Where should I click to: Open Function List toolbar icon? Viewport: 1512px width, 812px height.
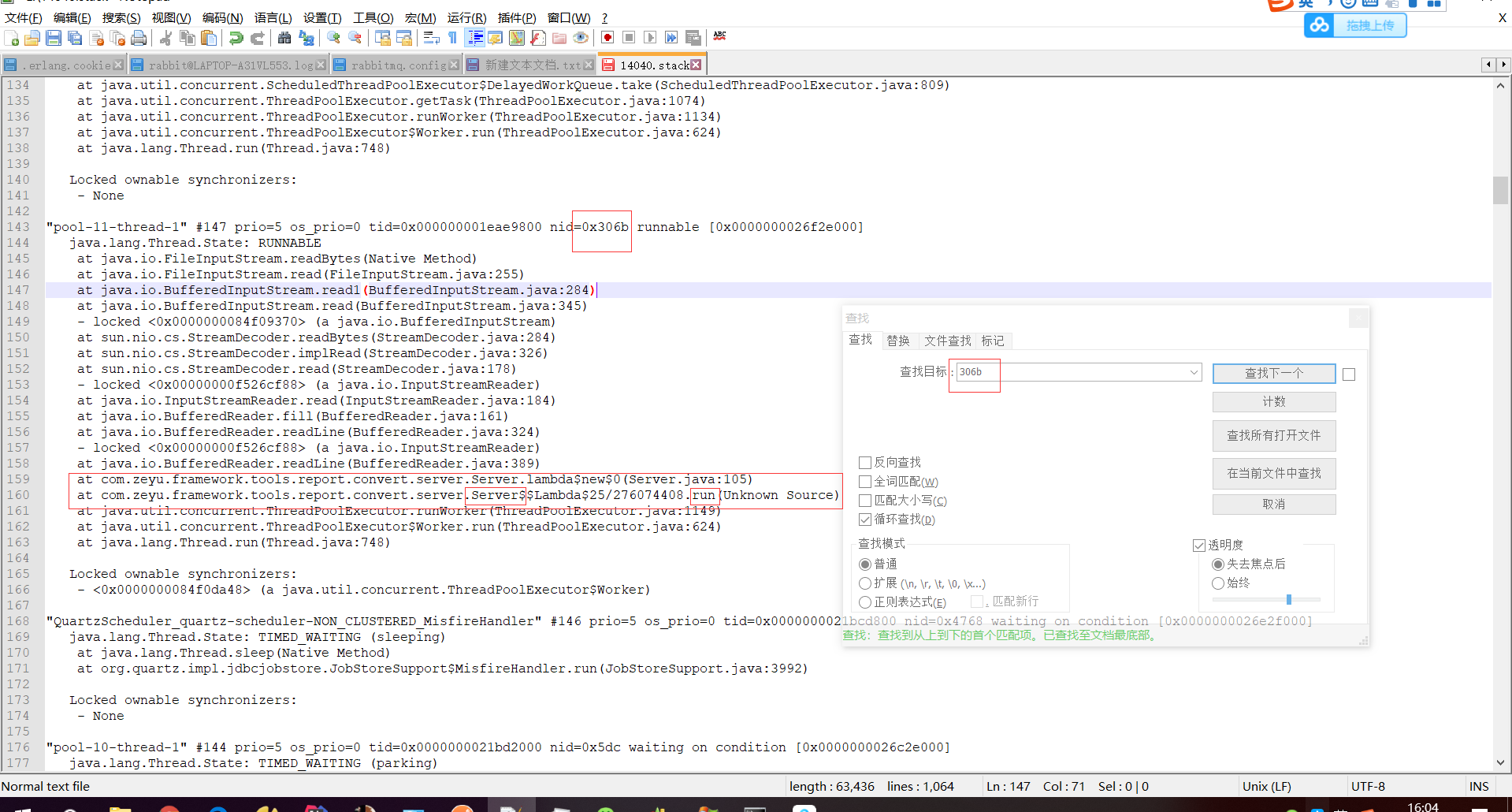click(538, 38)
